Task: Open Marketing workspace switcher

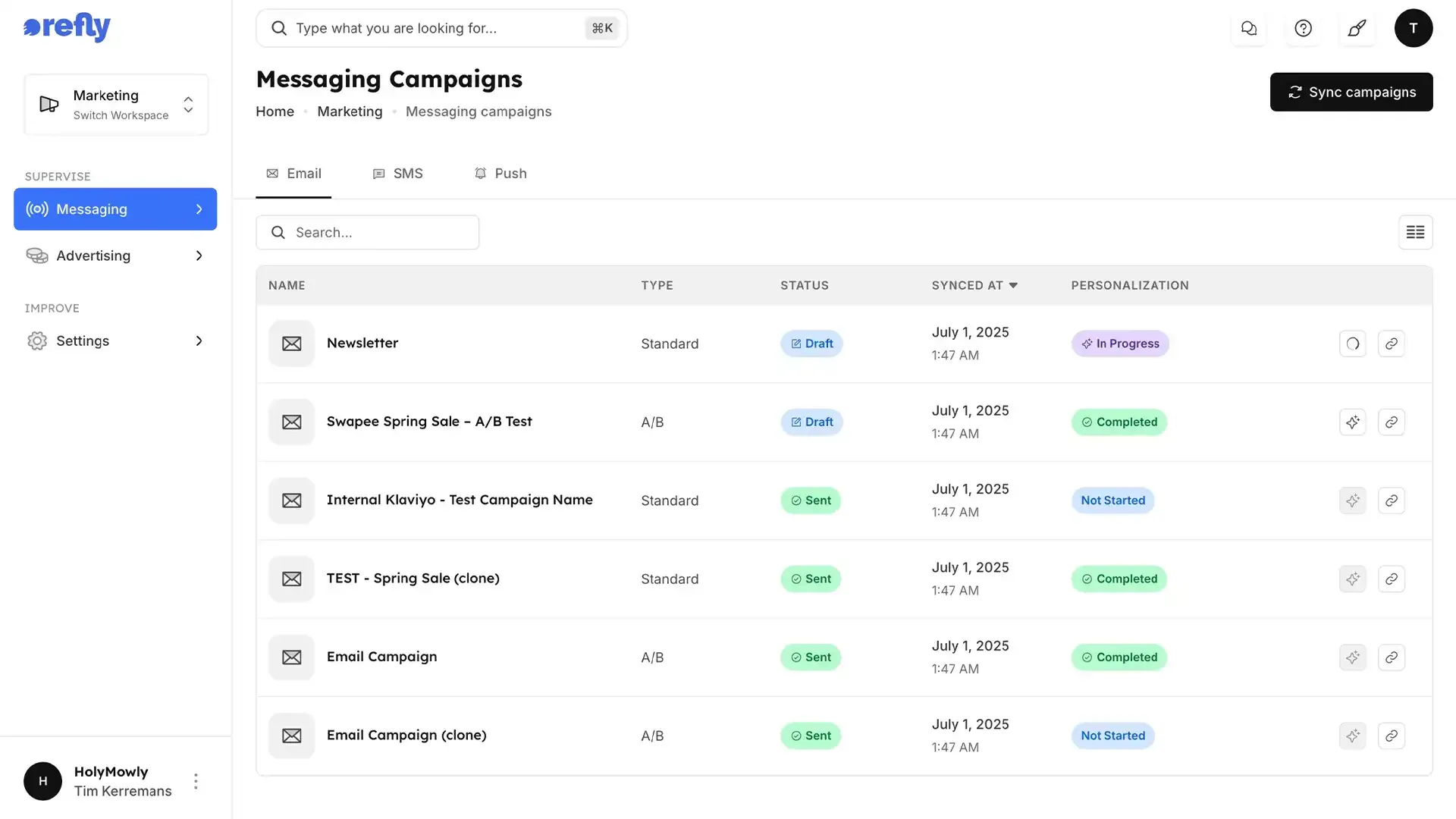Action: point(116,105)
